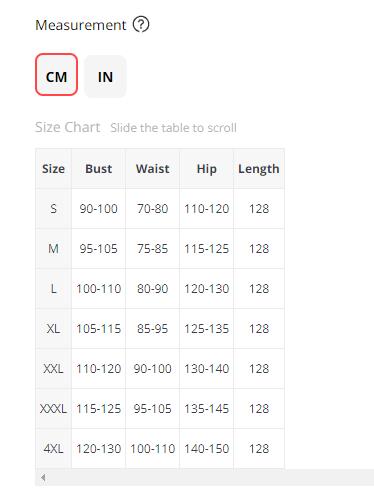Select the S size row label
Viewport: 374px width, 503px height.
click(x=53, y=209)
